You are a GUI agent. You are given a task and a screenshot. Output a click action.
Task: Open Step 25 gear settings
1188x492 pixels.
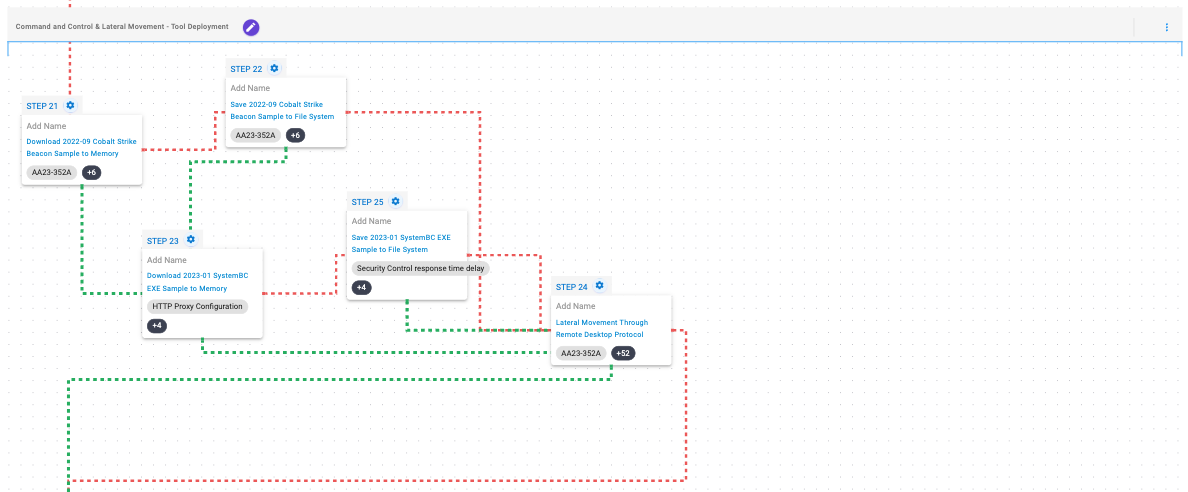click(x=395, y=201)
